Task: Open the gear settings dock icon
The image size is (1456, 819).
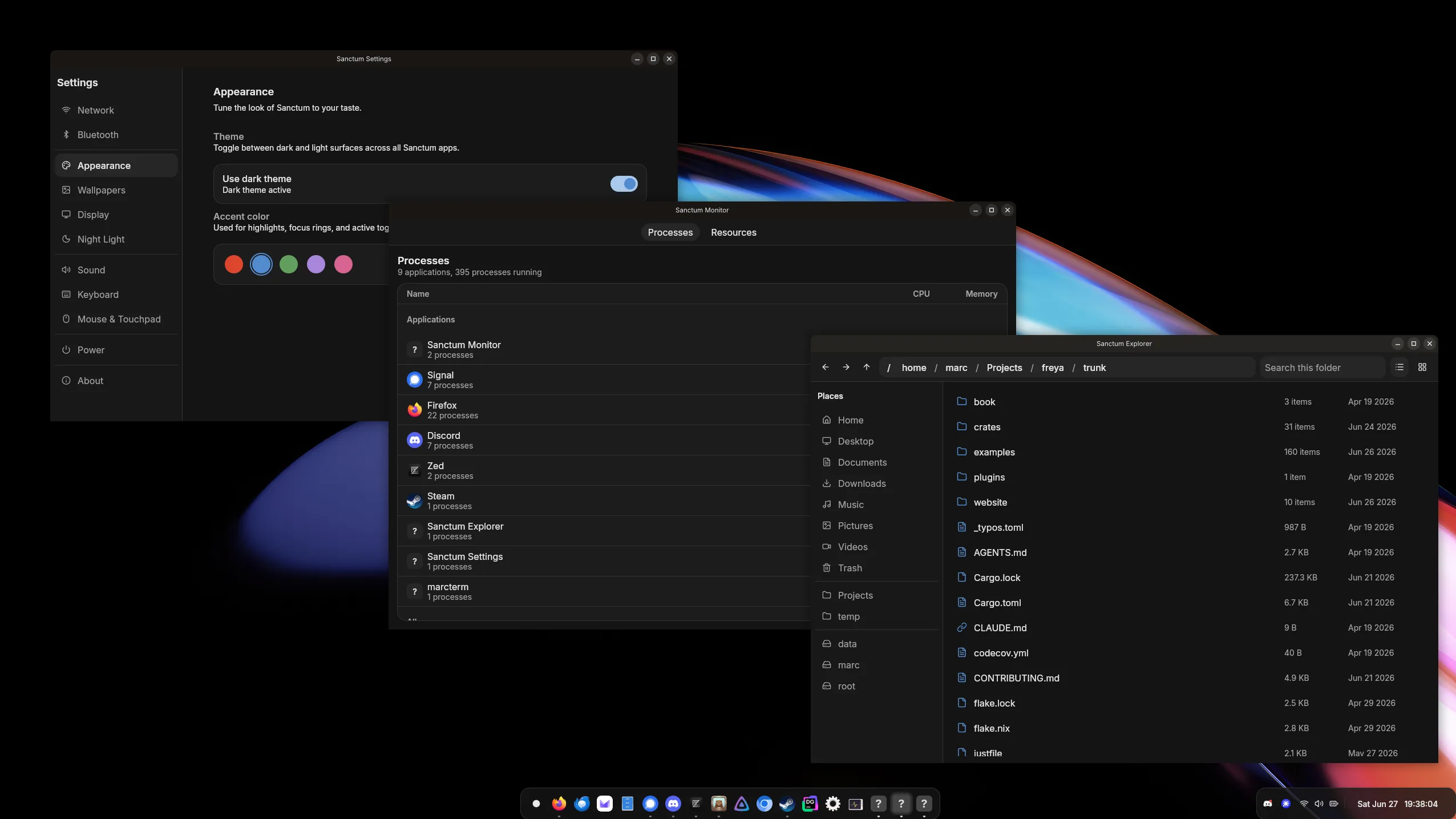Action: click(832, 804)
